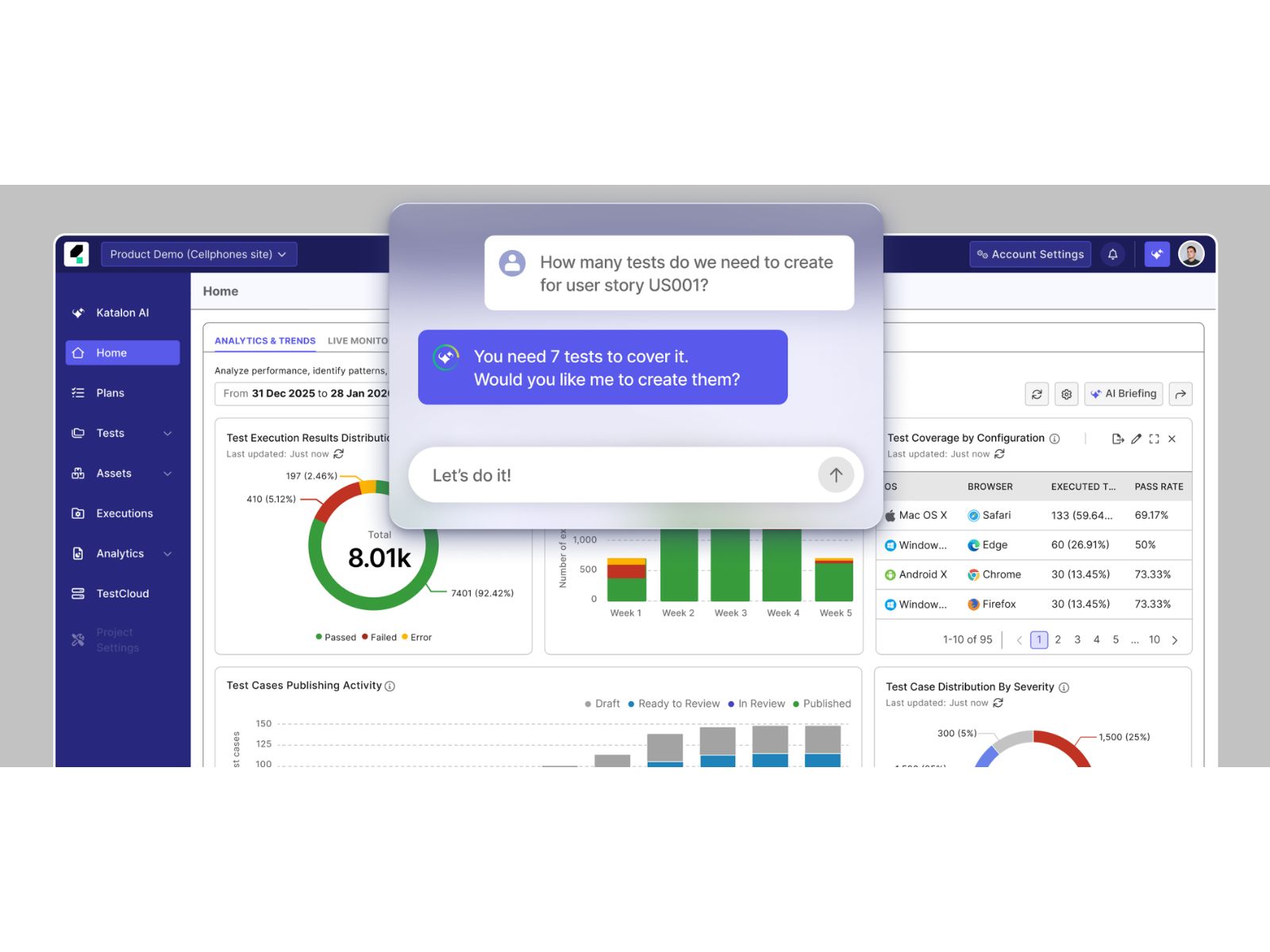Image resolution: width=1270 pixels, height=952 pixels.
Task: Expand Test Coverage widget to fullscreen
Action: pos(1154,439)
